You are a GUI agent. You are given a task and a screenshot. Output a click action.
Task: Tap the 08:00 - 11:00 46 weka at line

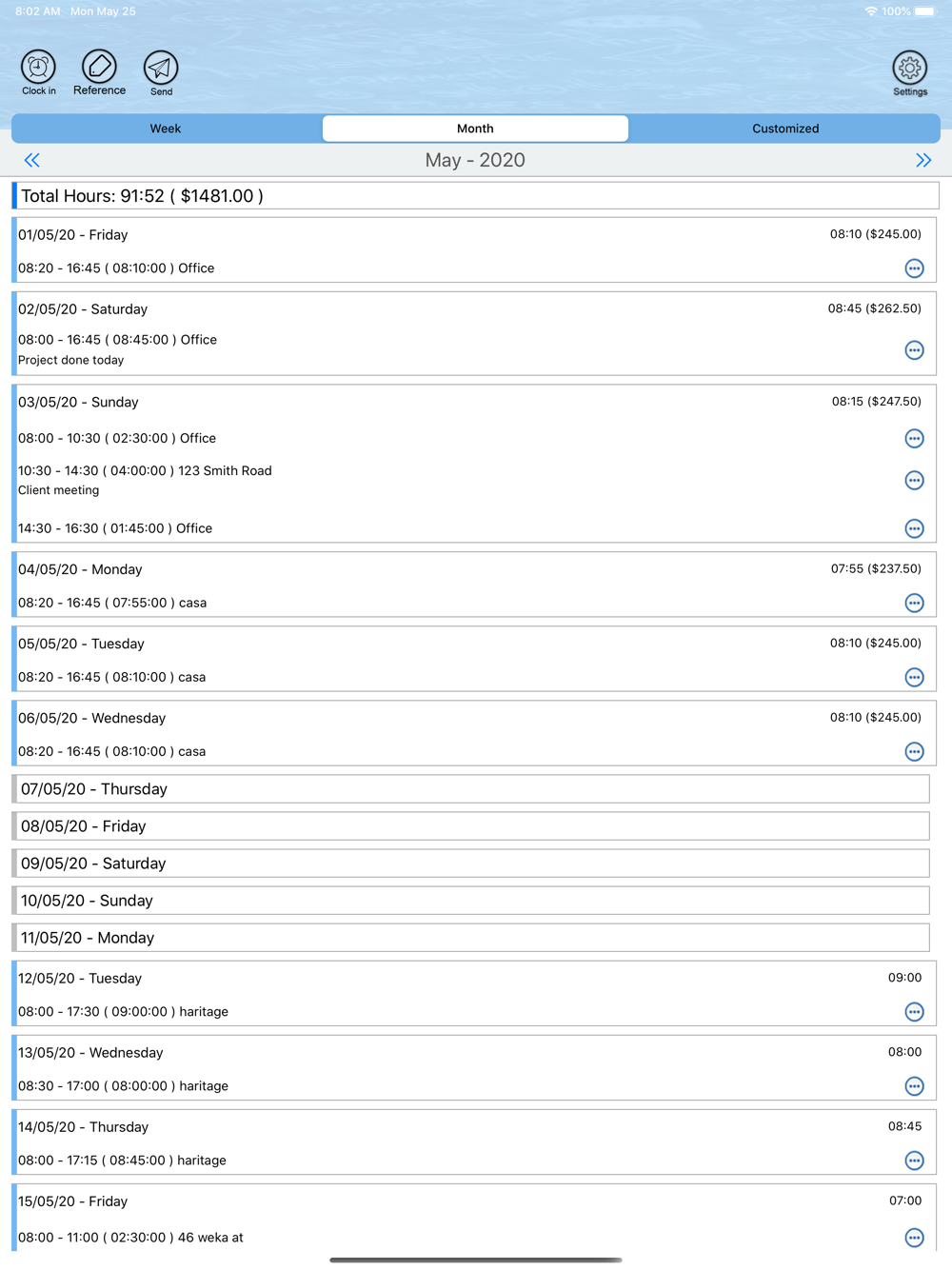coord(130,1238)
